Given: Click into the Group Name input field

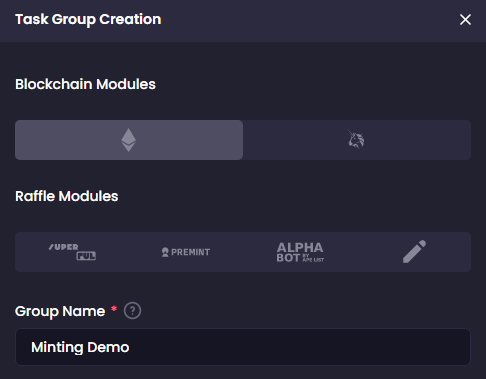Looking at the screenshot, I should 243,347.
